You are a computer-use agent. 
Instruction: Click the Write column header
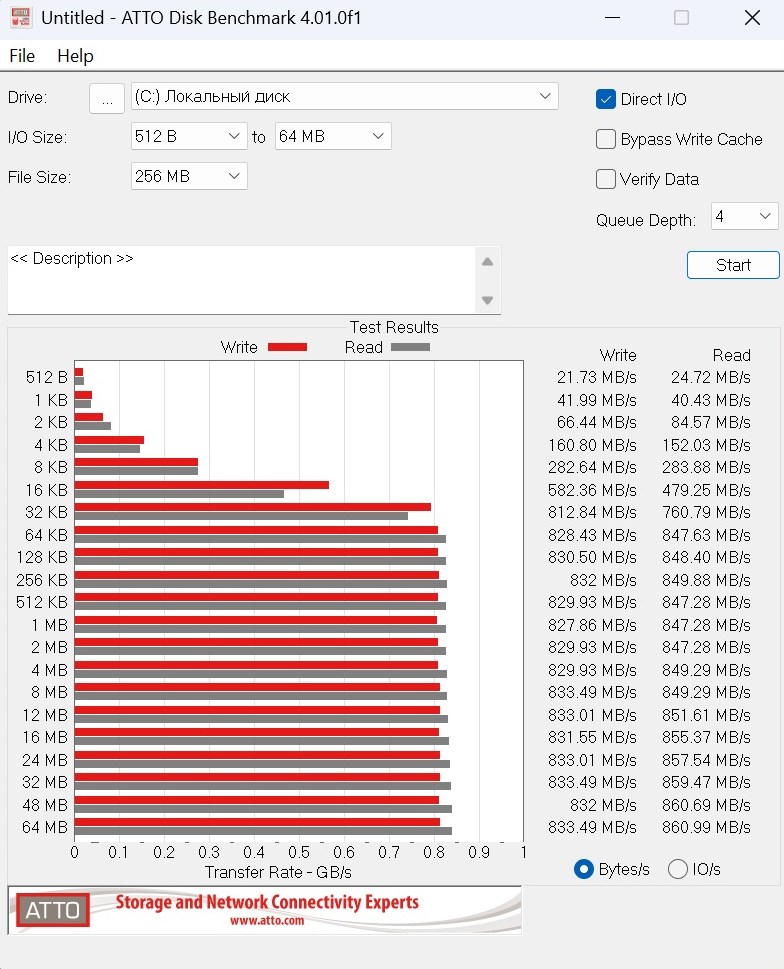(x=618, y=355)
